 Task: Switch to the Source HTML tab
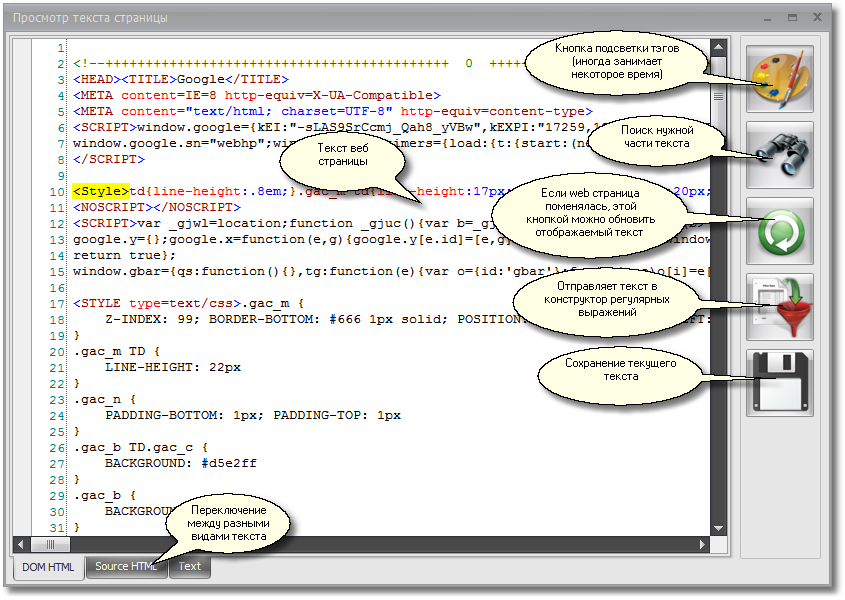click(124, 566)
